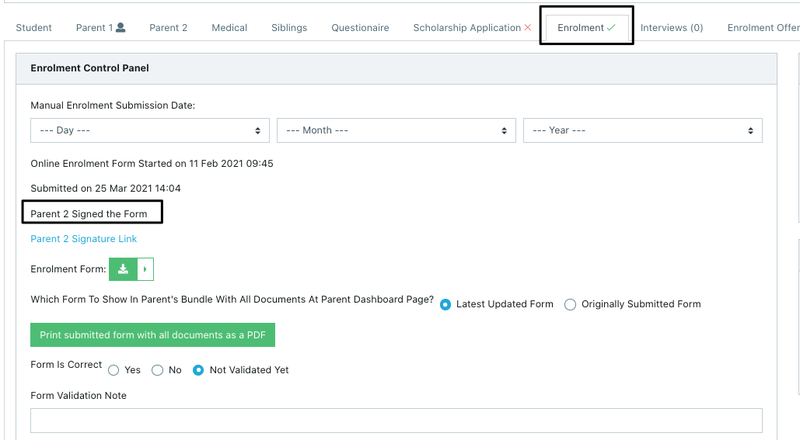Open the Parent 2 Signature Link
800x440 pixels.
pyautogui.click(x=84, y=239)
